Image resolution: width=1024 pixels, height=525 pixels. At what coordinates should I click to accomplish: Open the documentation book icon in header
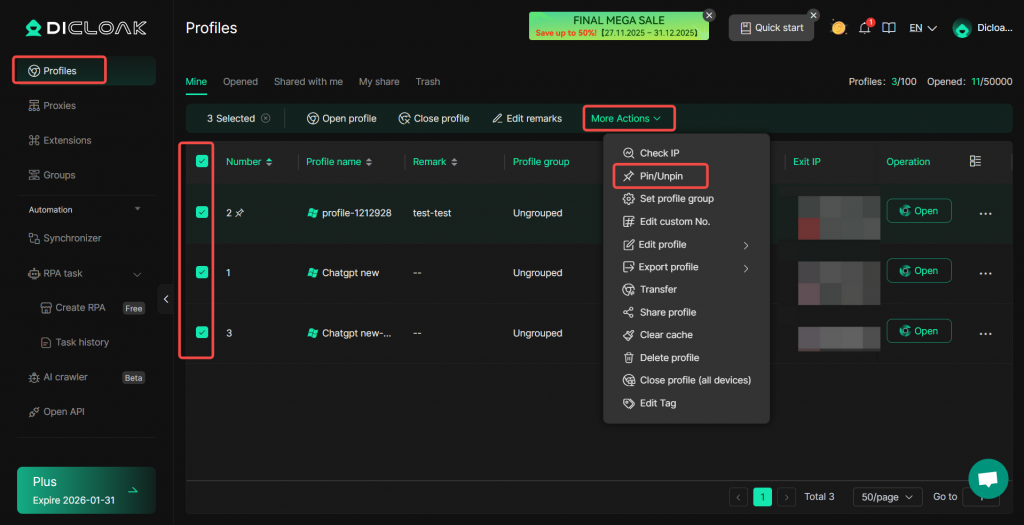889,28
